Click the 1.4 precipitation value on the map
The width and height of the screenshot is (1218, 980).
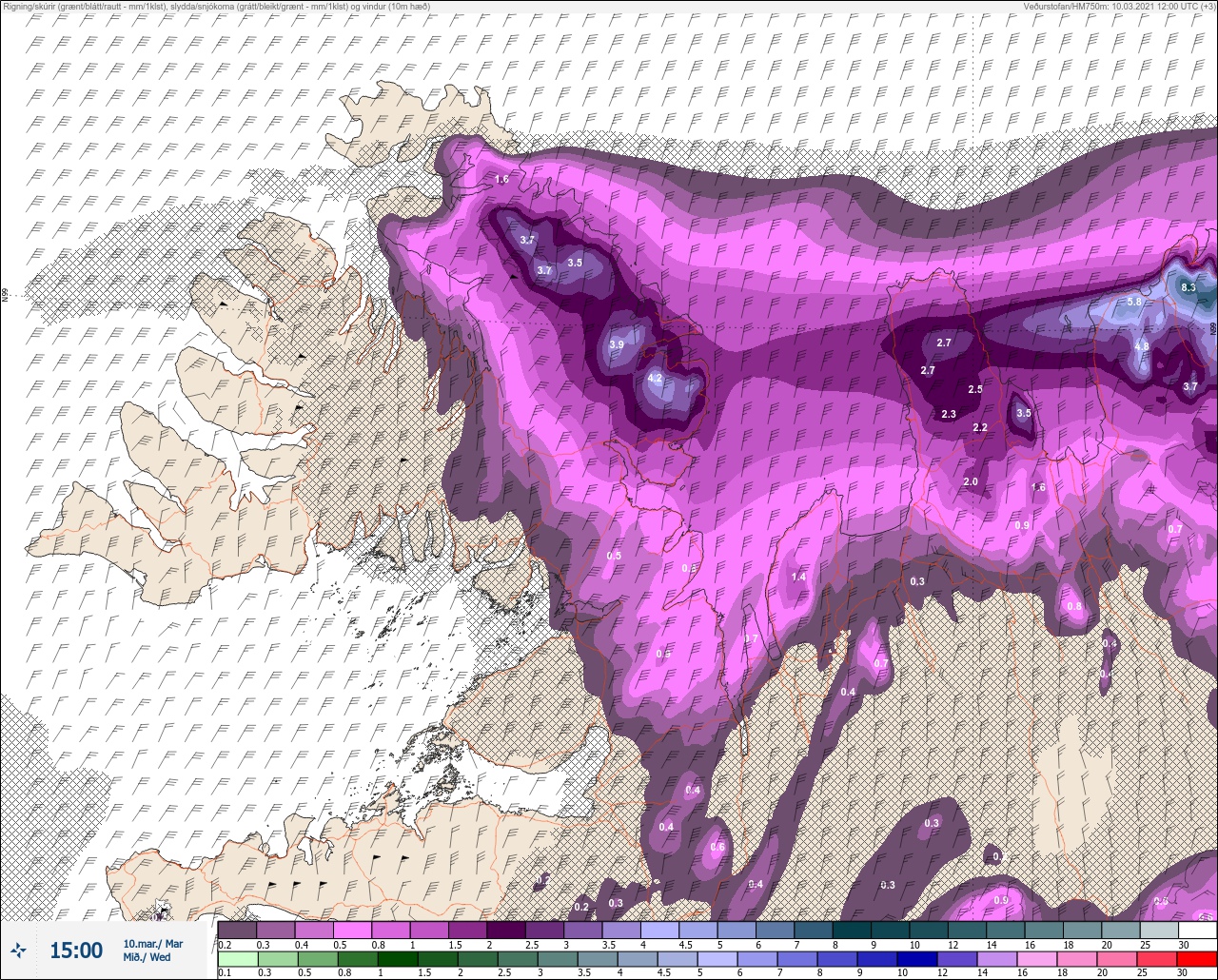click(x=798, y=577)
